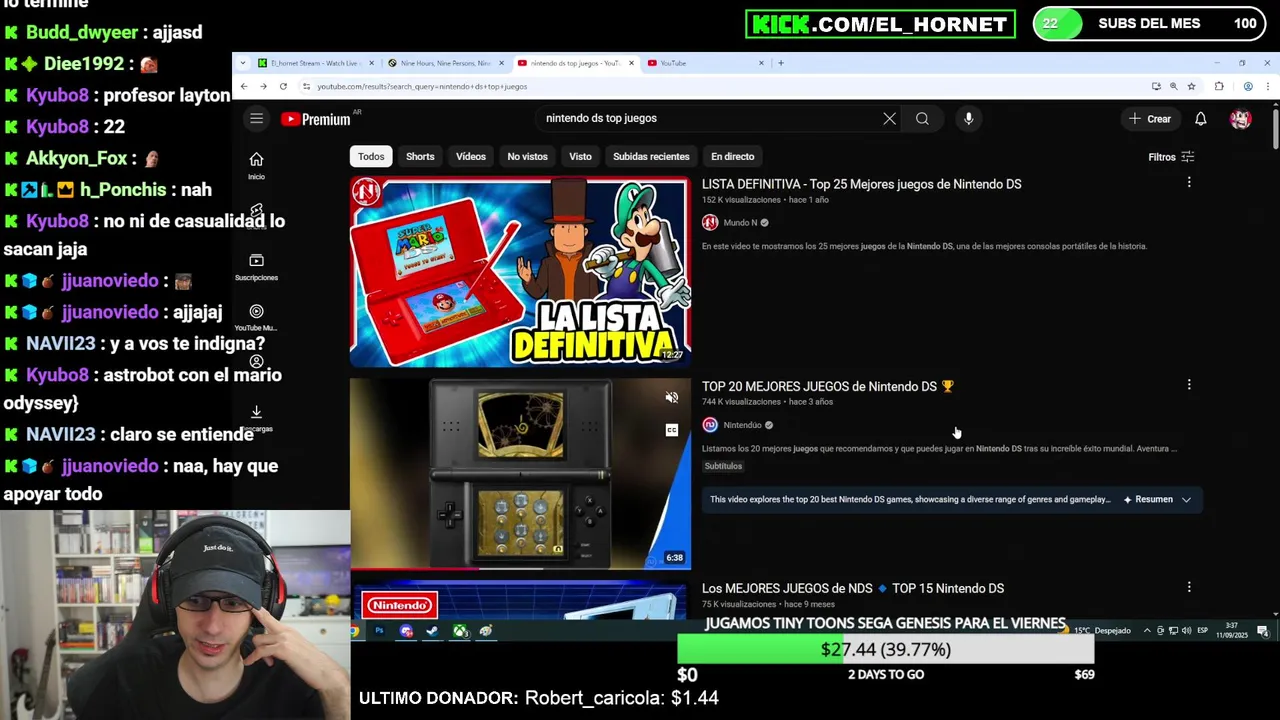The width and height of the screenshot is (1280, 720).
Task: Click the magnifier search button
Action: click(x=922, y=119)
